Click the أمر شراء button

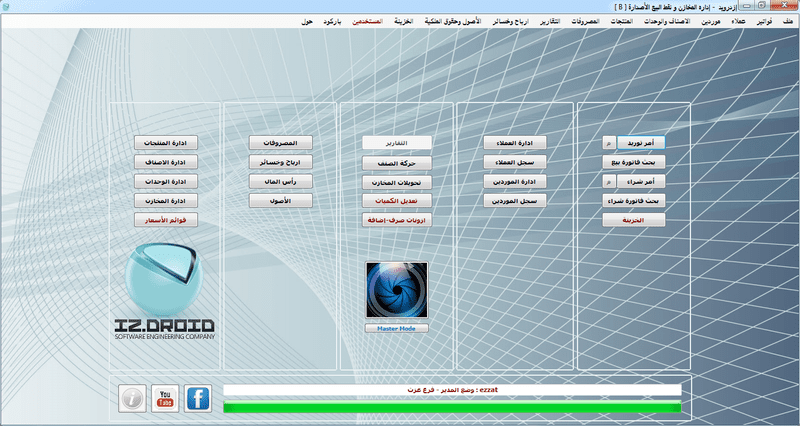pos(641,182)
